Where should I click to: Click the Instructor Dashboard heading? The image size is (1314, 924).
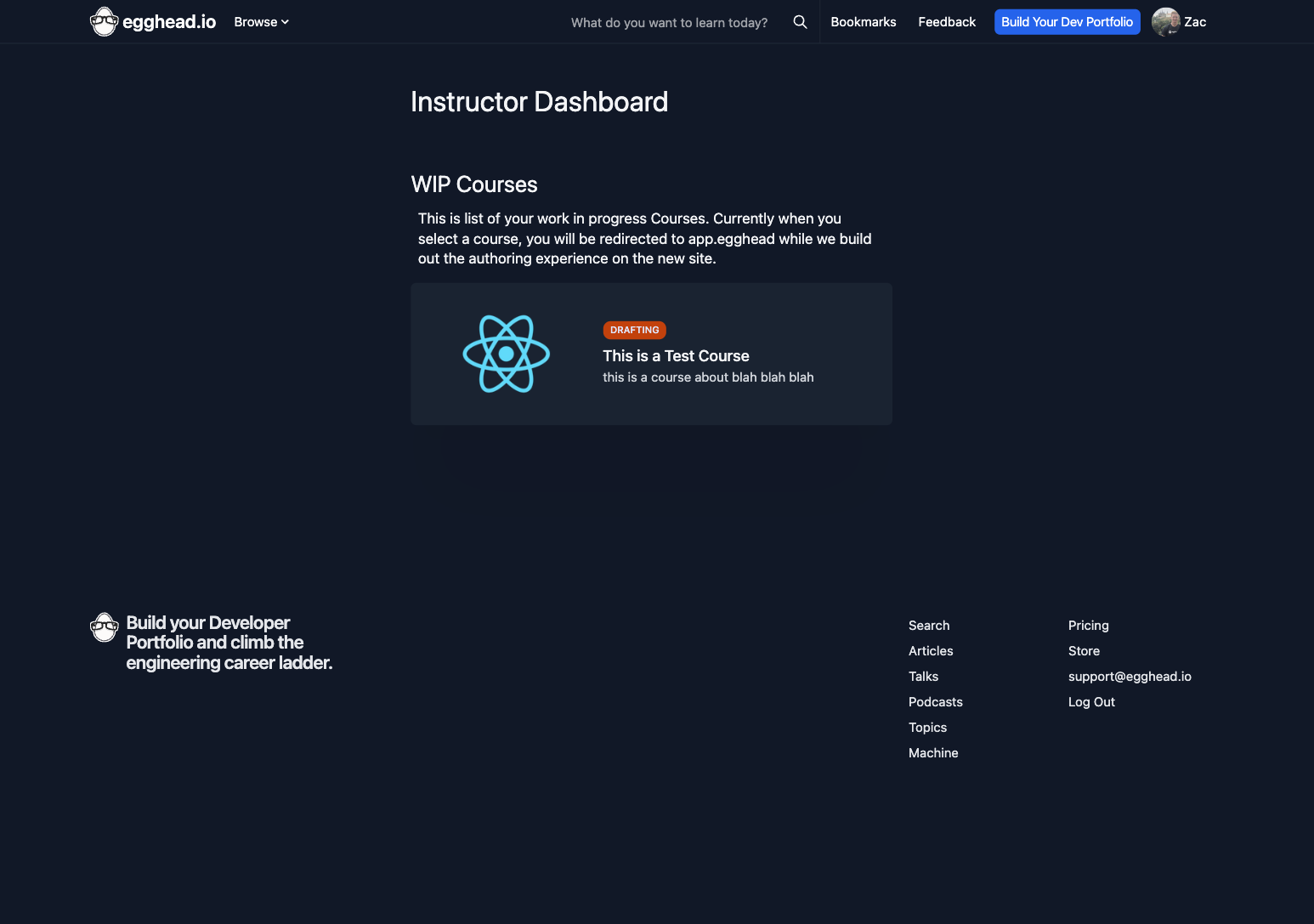click(540, 102)
